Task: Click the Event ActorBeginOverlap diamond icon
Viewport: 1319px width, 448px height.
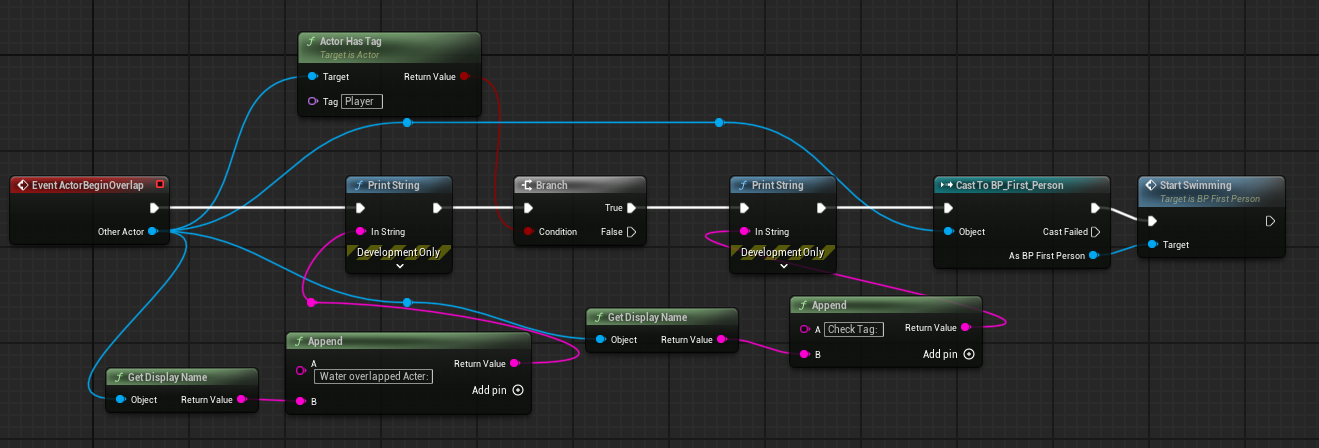Action: (x=23, y=185)
